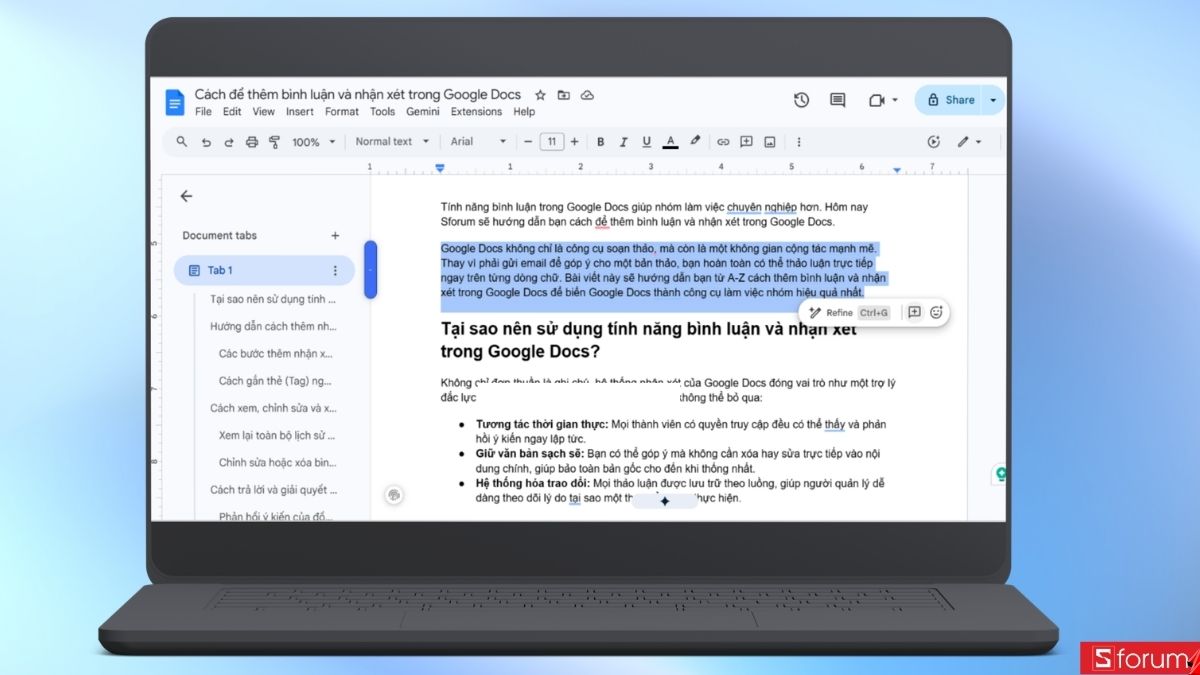The width and height of the screenshot is (1200, 675).
Task: Add a new document tab
Action: [x=335, y=236]
